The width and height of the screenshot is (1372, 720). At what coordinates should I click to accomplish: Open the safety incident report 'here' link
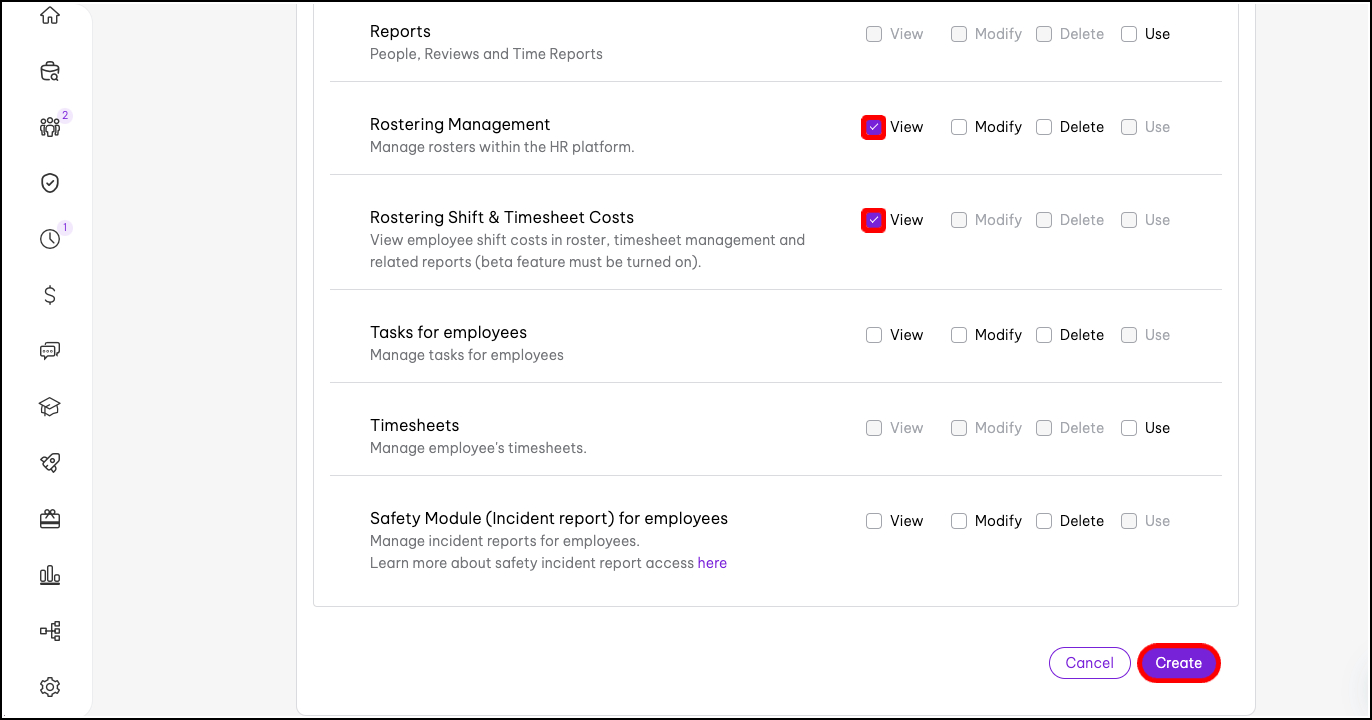(712, 563)
